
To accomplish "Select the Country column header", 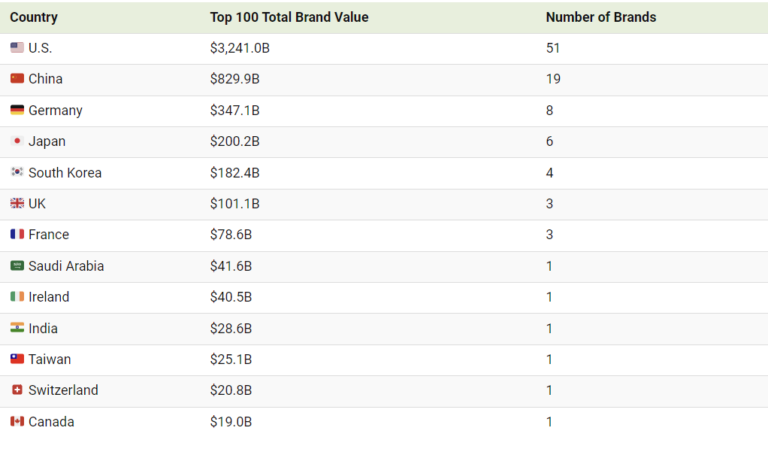I will 34,17.
